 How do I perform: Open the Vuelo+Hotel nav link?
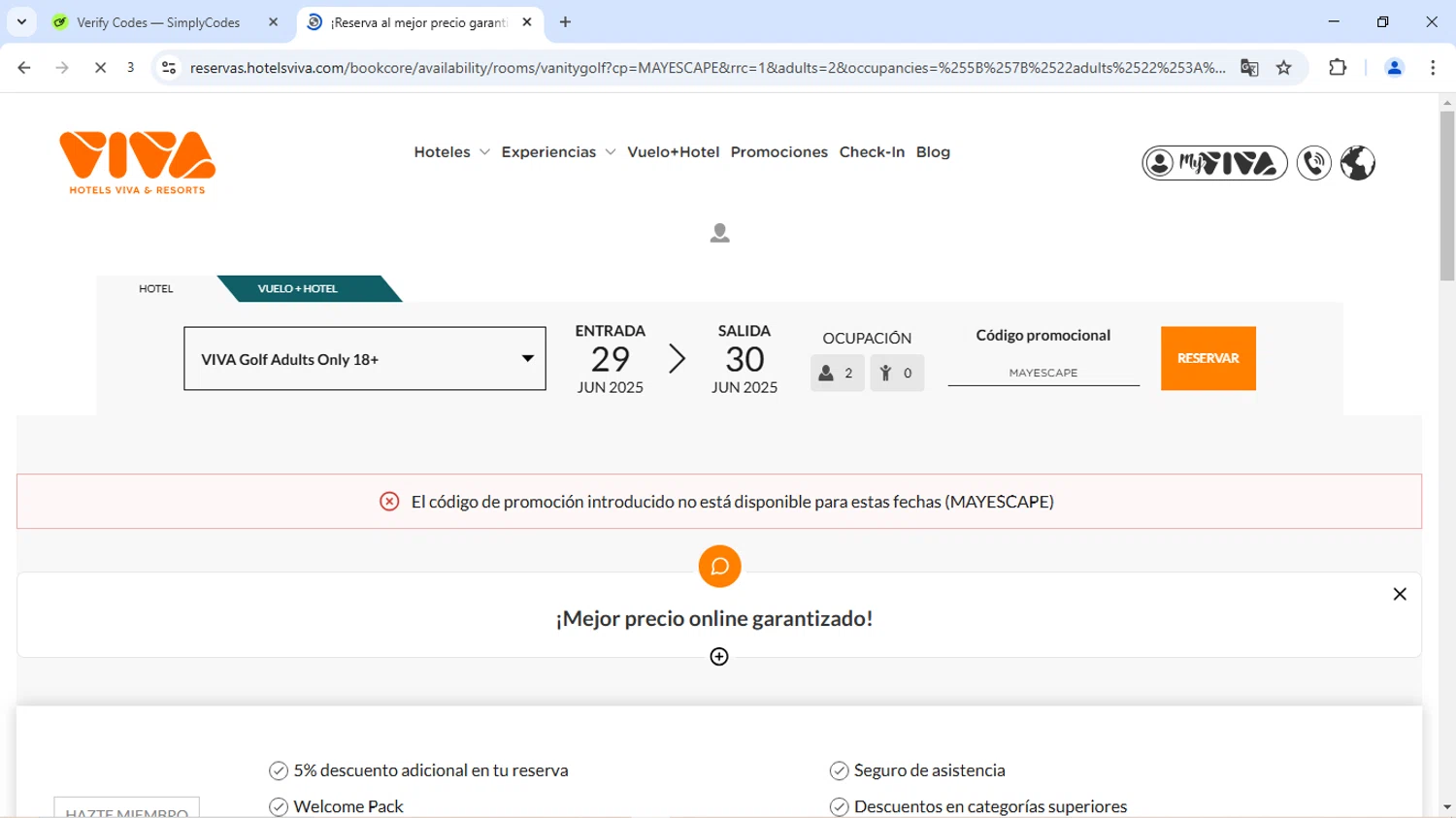674,152
